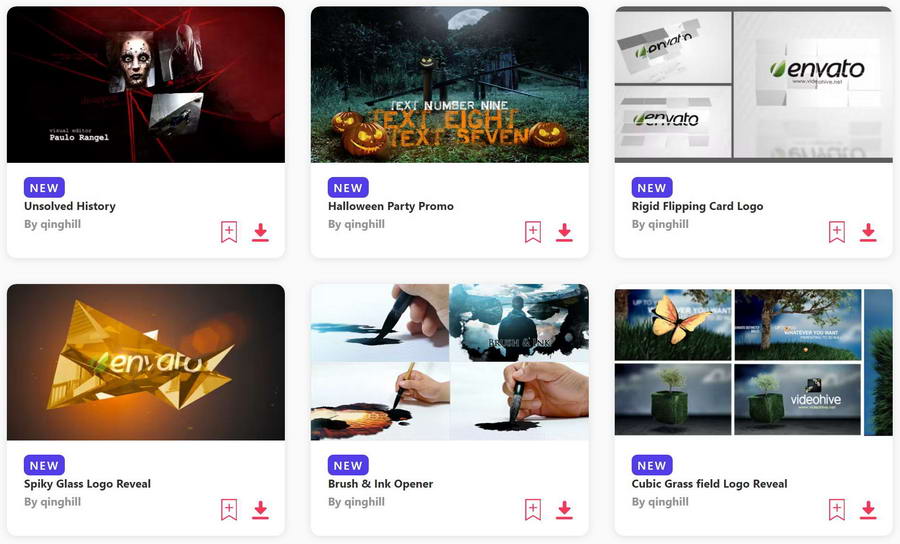Open the Unsolved History preview thumbnail
Image resolution: width=900 pixels, height=544 pixels.
click(x=146, y=84)
